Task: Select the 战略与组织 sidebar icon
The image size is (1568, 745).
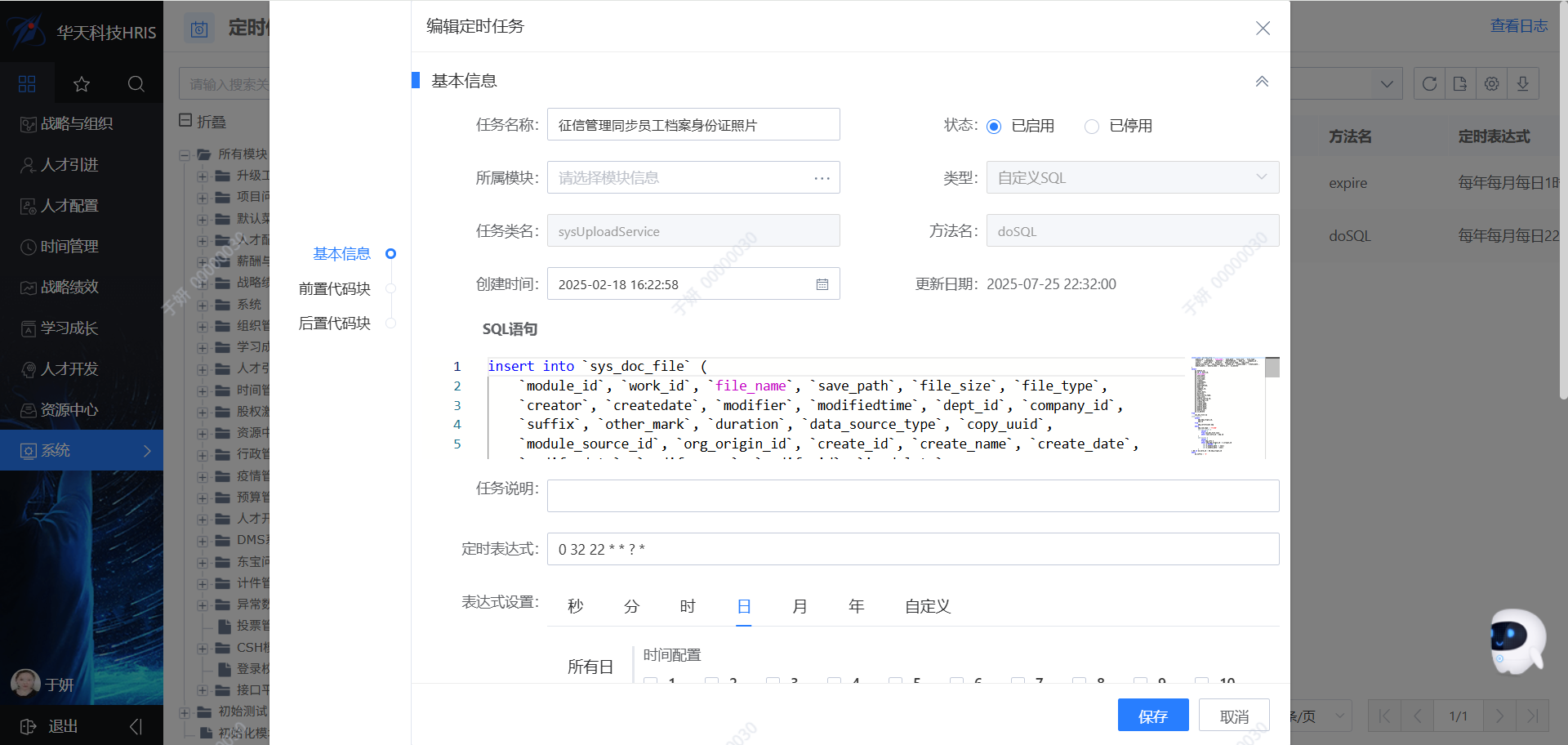Action: coord(27,123)
